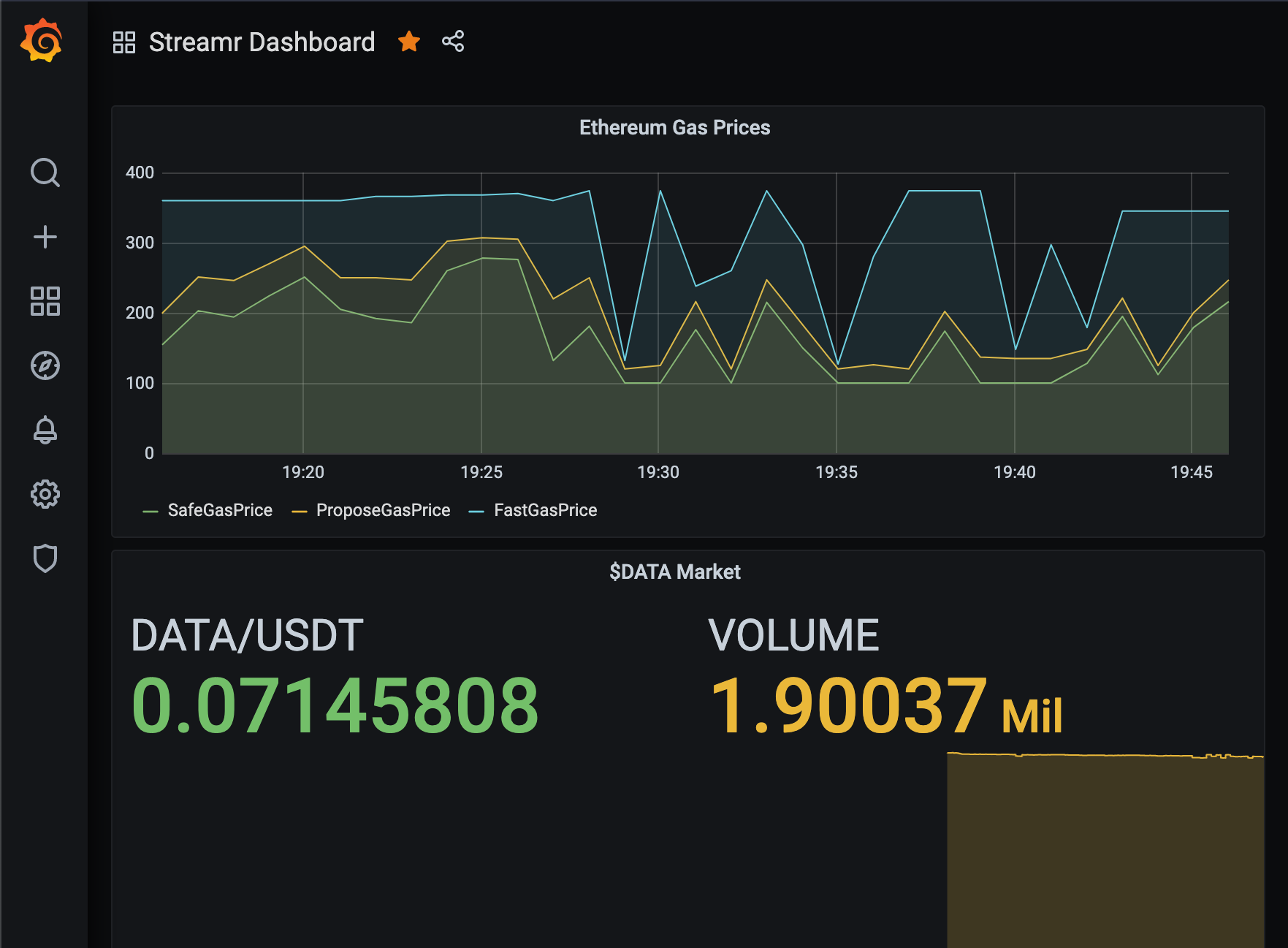Share the dashboard via share icon
Image resolution: width=1288 pixels, height=948 pixels.
point(453,42)
